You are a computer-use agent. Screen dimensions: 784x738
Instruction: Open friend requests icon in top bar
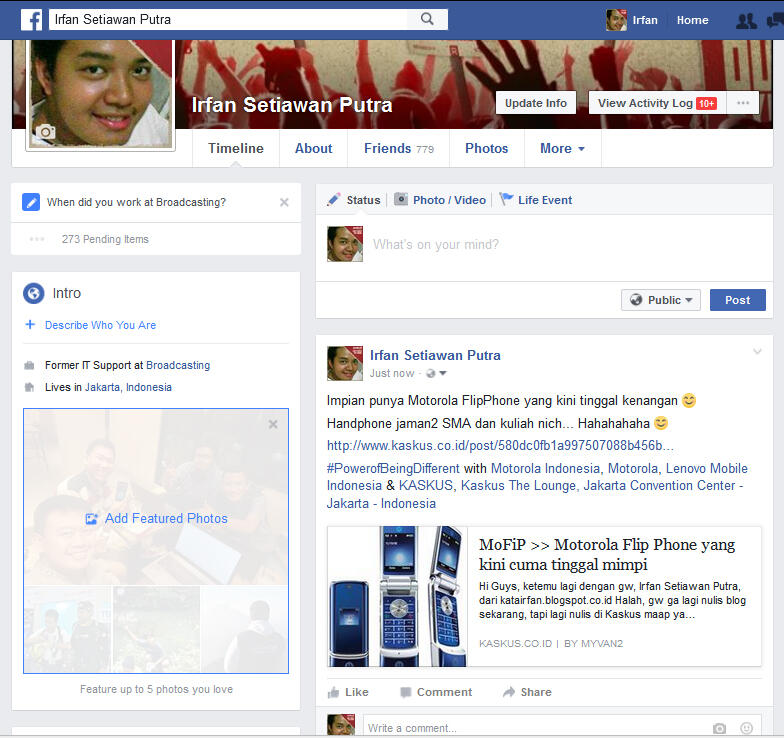click(x=746, y=20)
